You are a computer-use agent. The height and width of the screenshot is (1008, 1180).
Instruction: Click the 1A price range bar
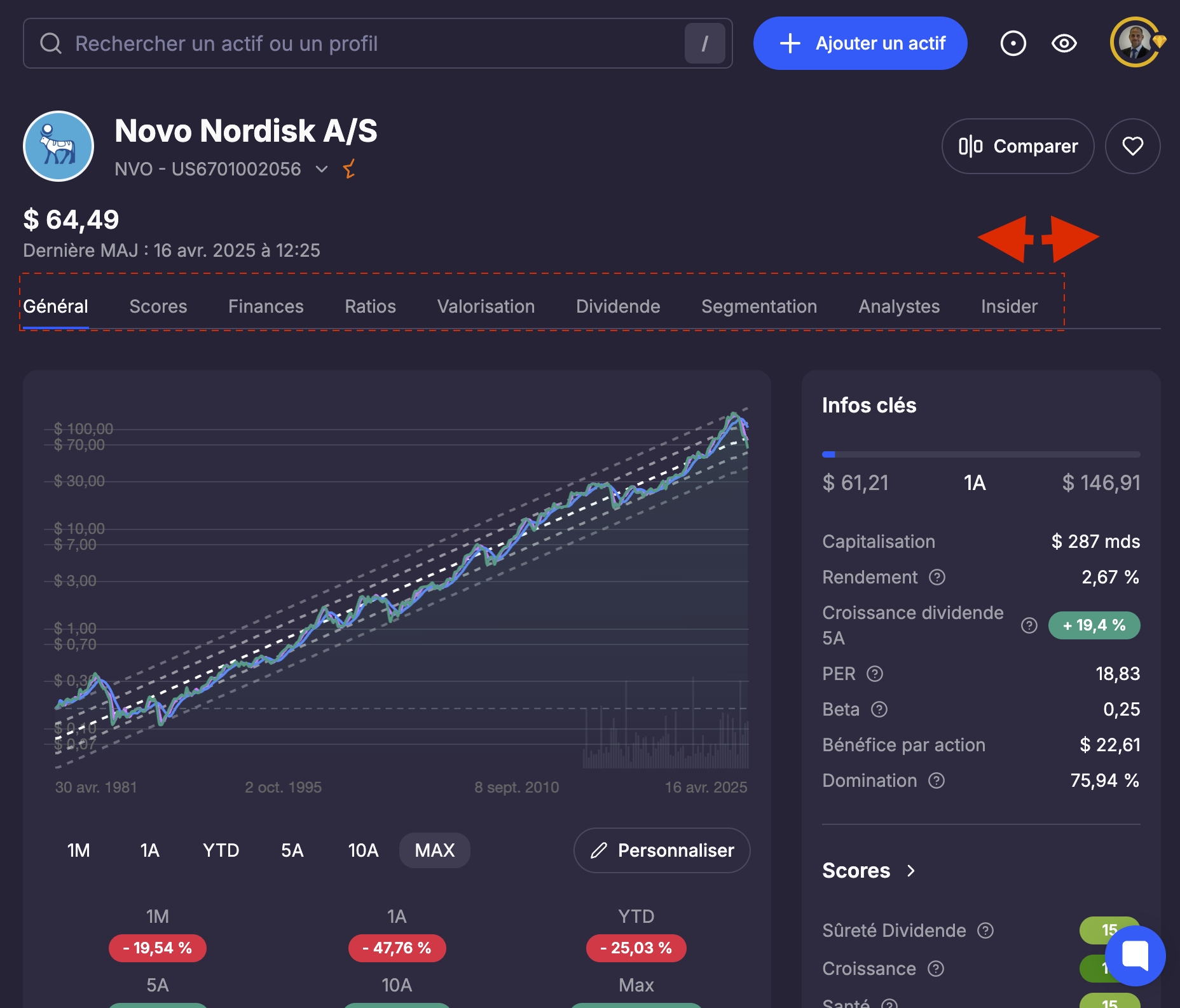(x=981, y=454)
